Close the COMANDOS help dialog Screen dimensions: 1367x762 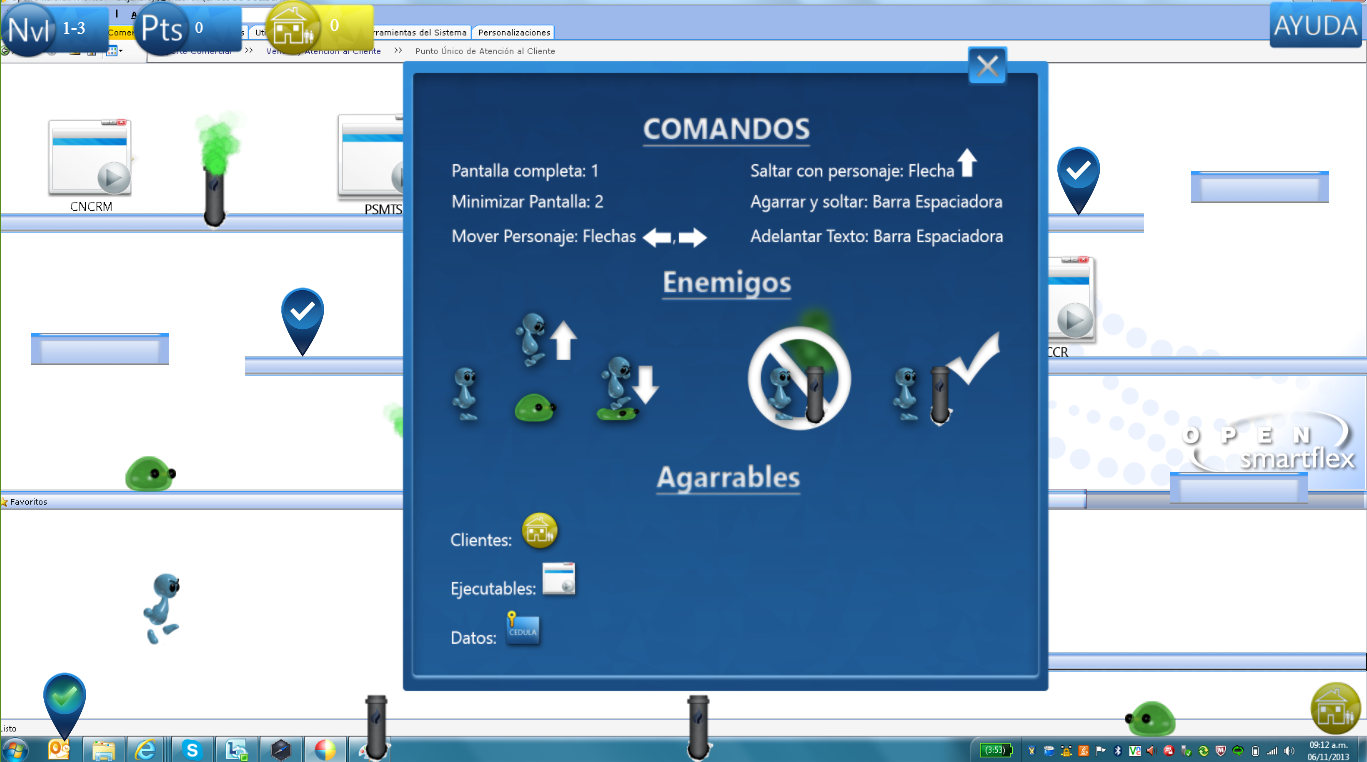987,67
